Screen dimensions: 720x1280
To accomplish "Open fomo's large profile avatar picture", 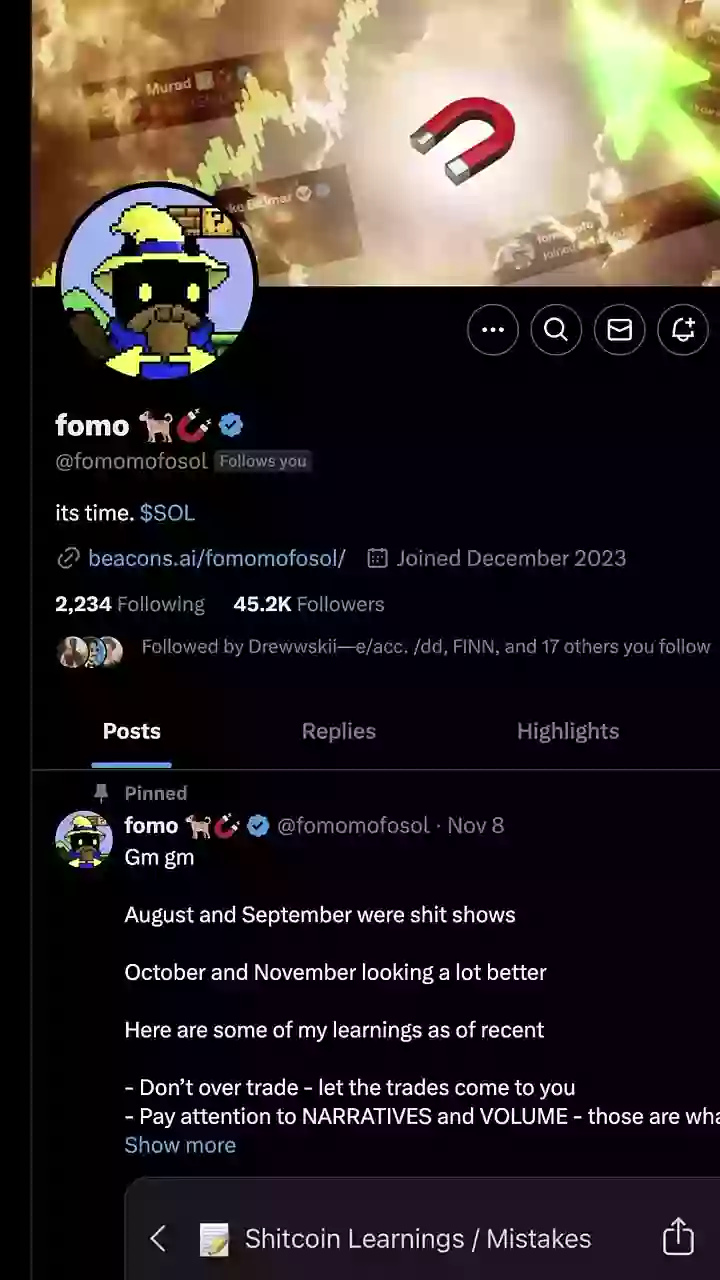I will pos(157,282).
